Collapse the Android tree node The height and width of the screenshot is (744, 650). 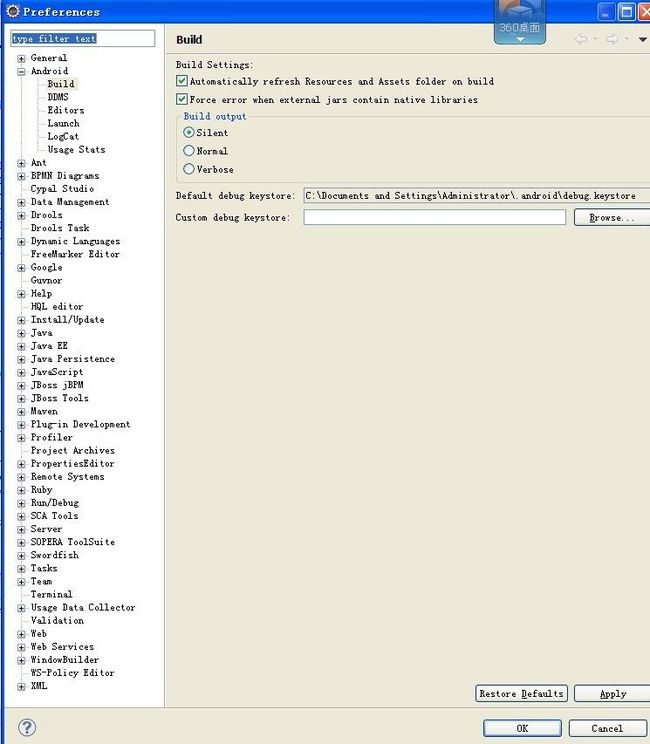[x=21, y=72]
